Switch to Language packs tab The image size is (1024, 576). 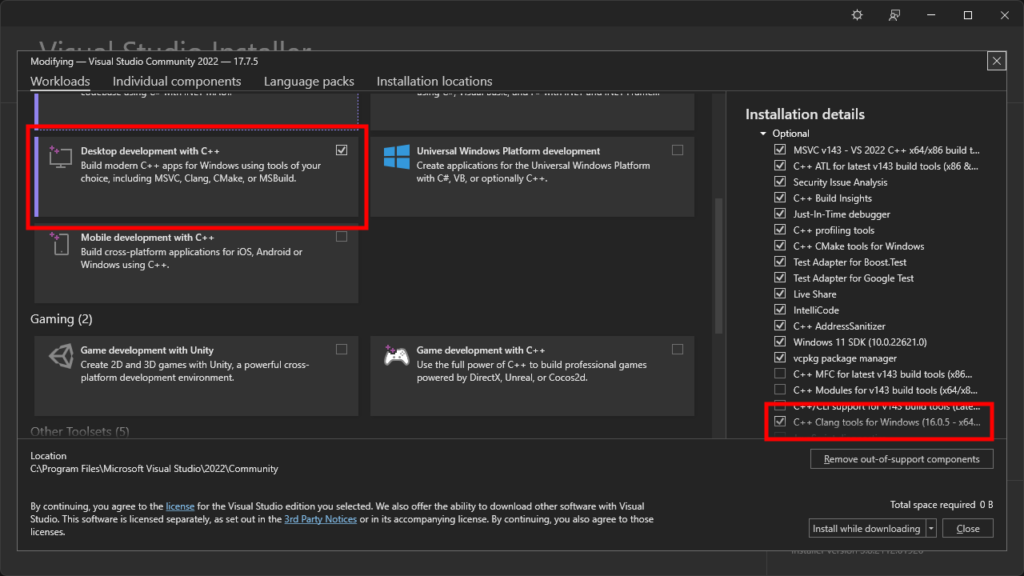pos(309,81)
